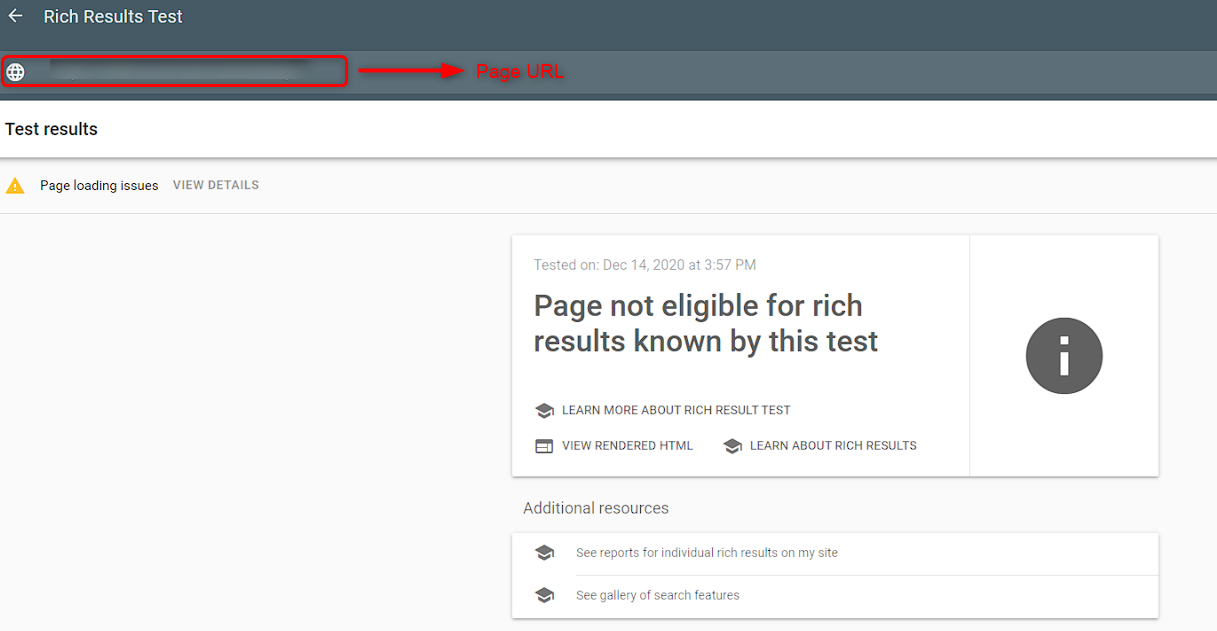Go back using the arrow beside Rich Results Test
The width and height of the screenshot is (1217, 631).
tap(15, 16)
